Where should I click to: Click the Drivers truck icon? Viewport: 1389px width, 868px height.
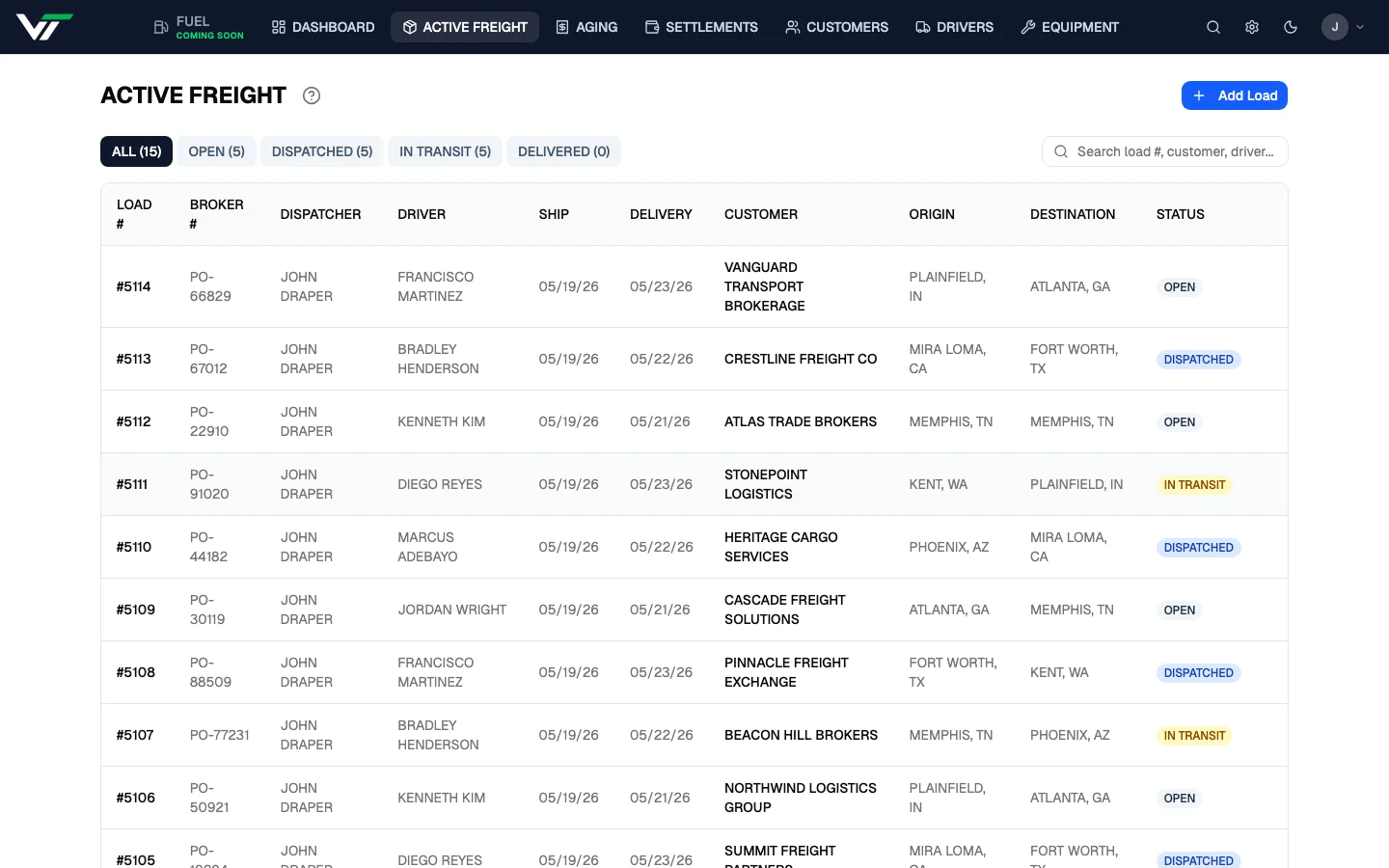pos(923,27)
